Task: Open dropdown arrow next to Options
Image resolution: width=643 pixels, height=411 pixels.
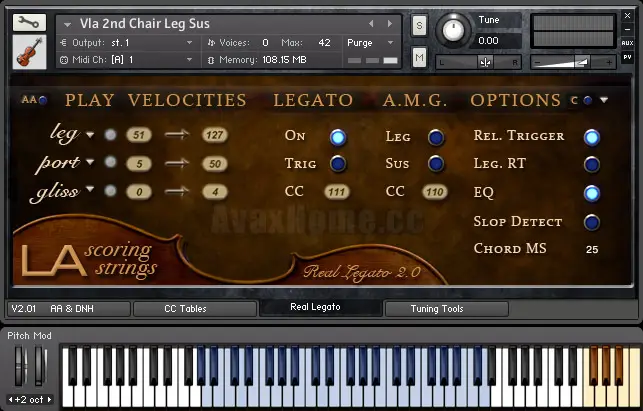Action: tap(604, 100)
